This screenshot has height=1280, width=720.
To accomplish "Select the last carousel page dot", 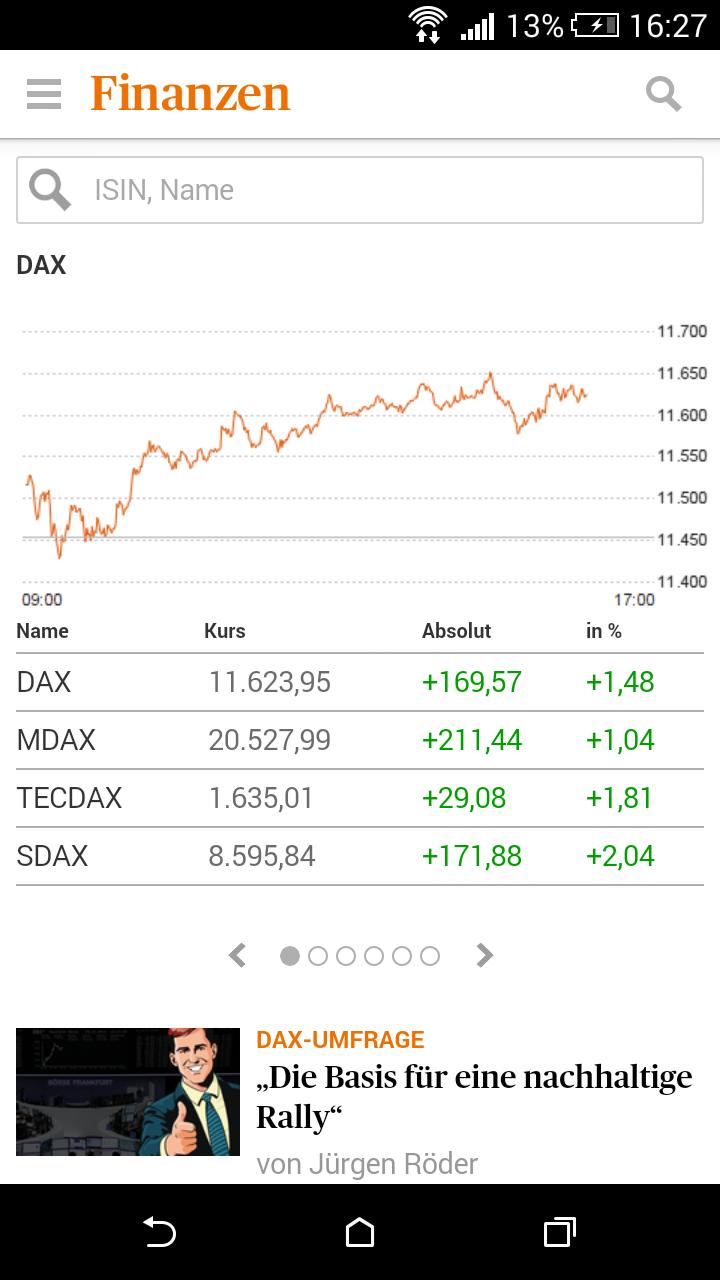I will tap(430, 956).
